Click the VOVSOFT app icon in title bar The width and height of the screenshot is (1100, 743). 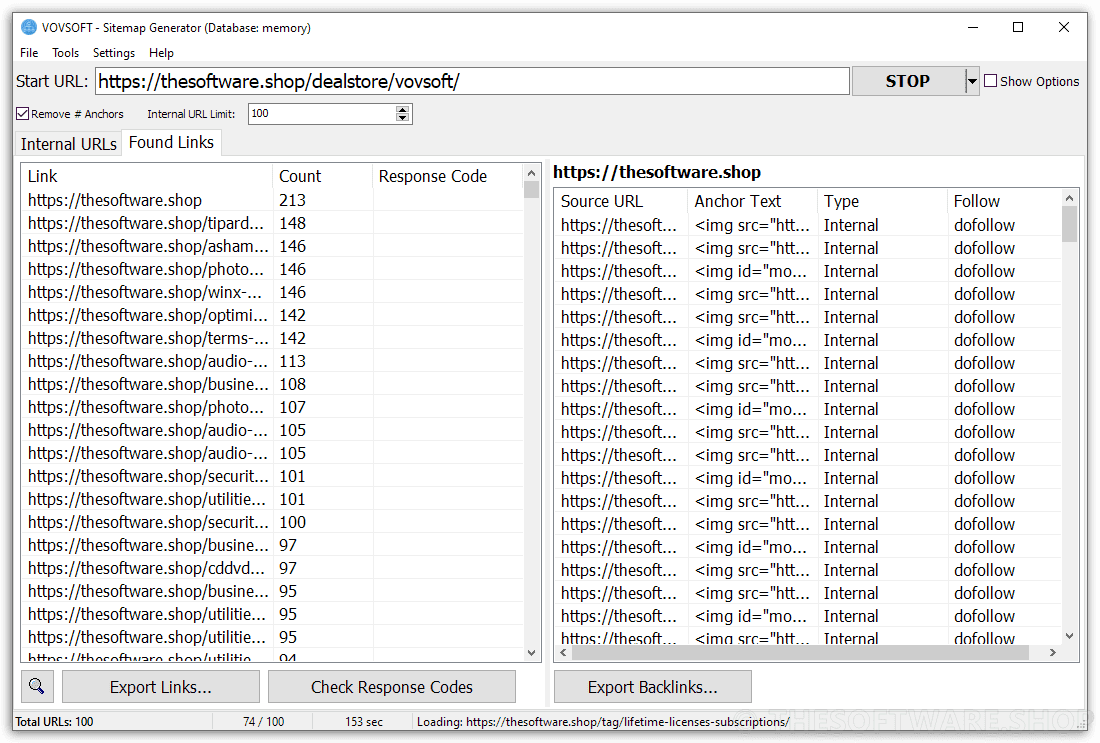(x=29, y=27)
